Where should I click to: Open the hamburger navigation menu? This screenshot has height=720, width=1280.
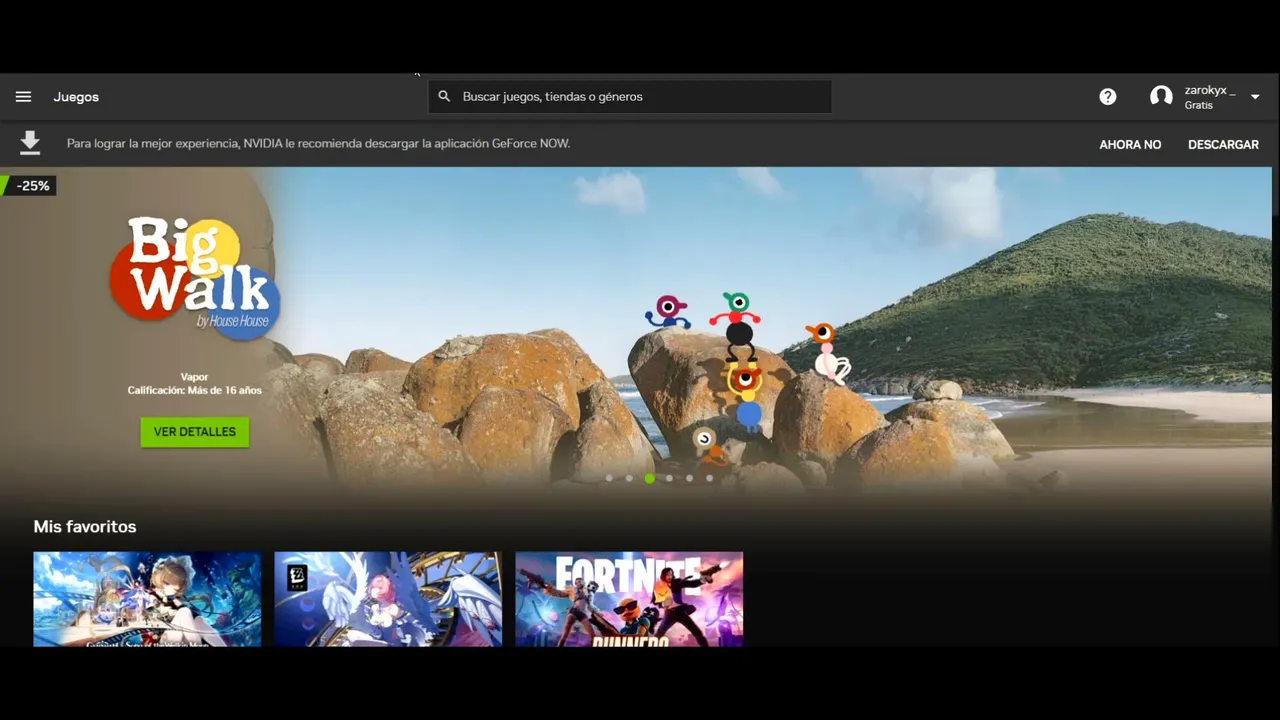[x=23, y=97]
